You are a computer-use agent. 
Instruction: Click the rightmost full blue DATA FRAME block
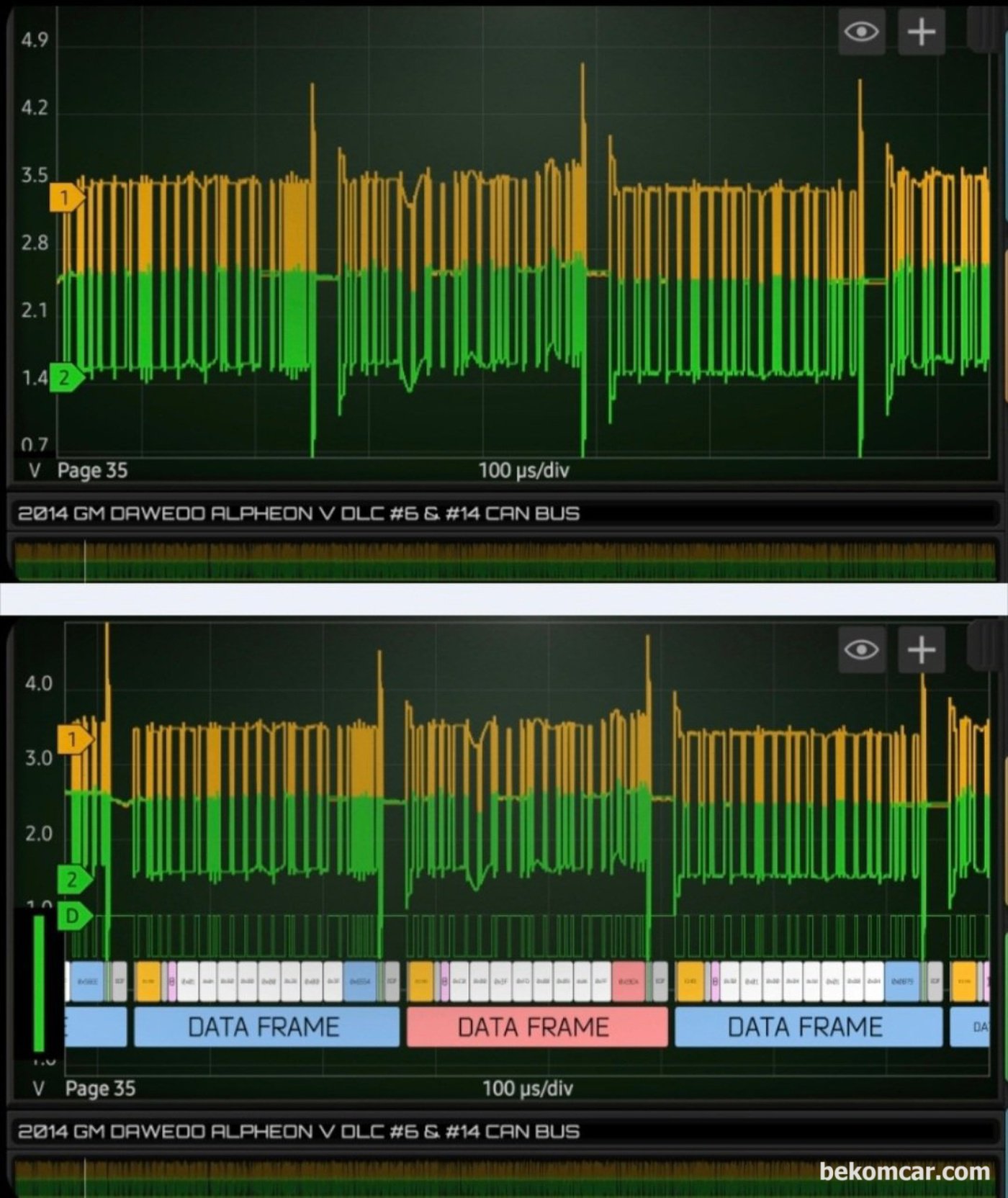(x=808, y=1027)
